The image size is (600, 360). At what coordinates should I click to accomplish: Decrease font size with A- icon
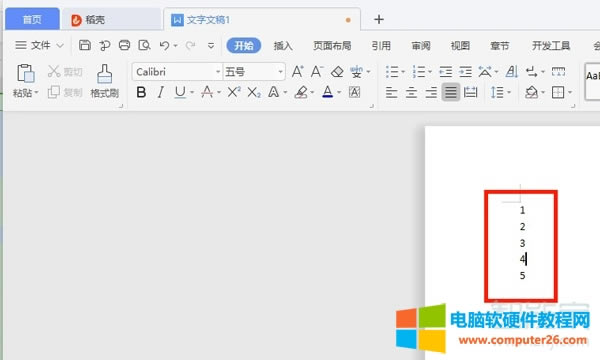[x=317, y=72]
